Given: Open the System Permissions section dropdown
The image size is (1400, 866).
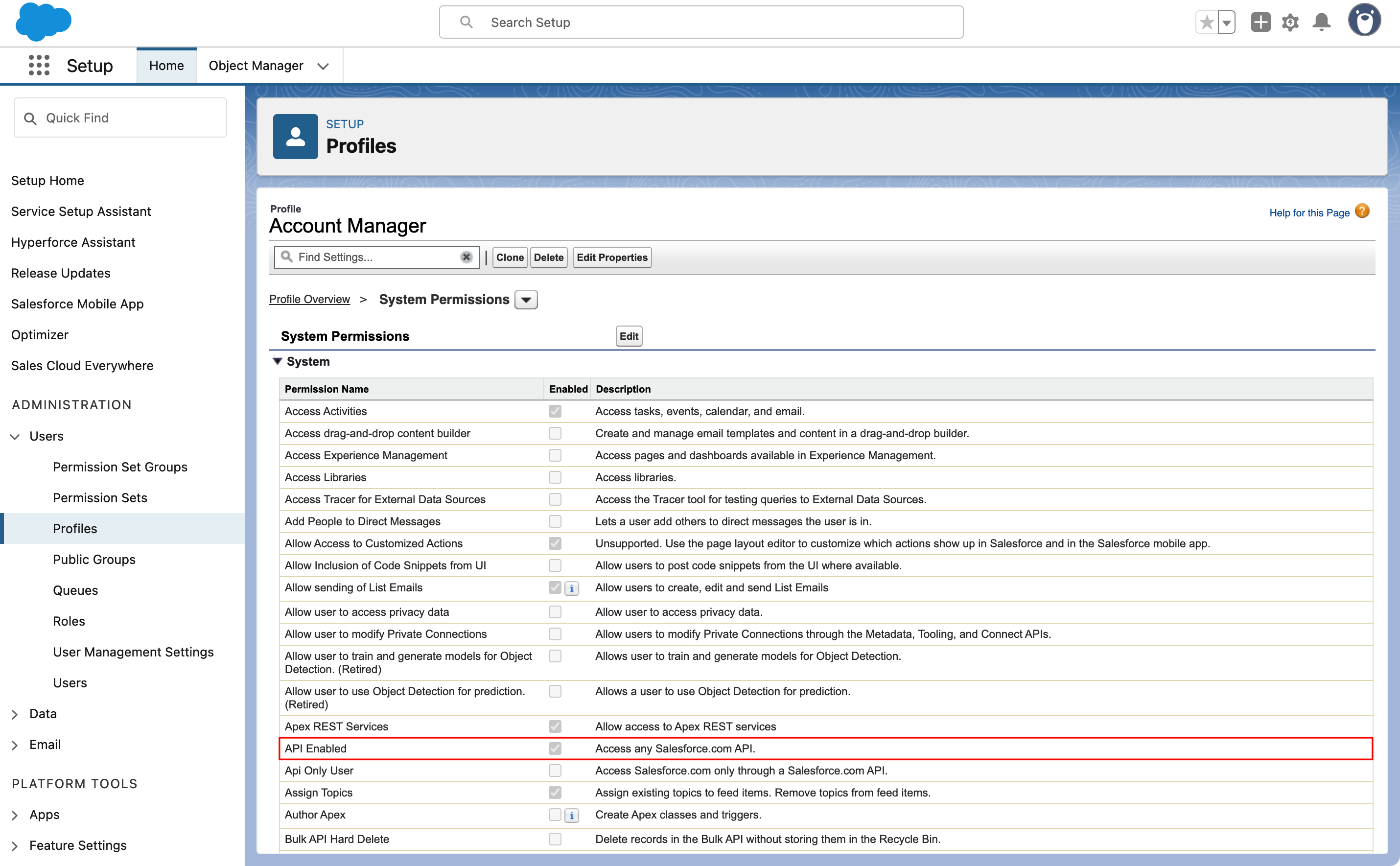Looking at the screenshot, I should 526,300.
